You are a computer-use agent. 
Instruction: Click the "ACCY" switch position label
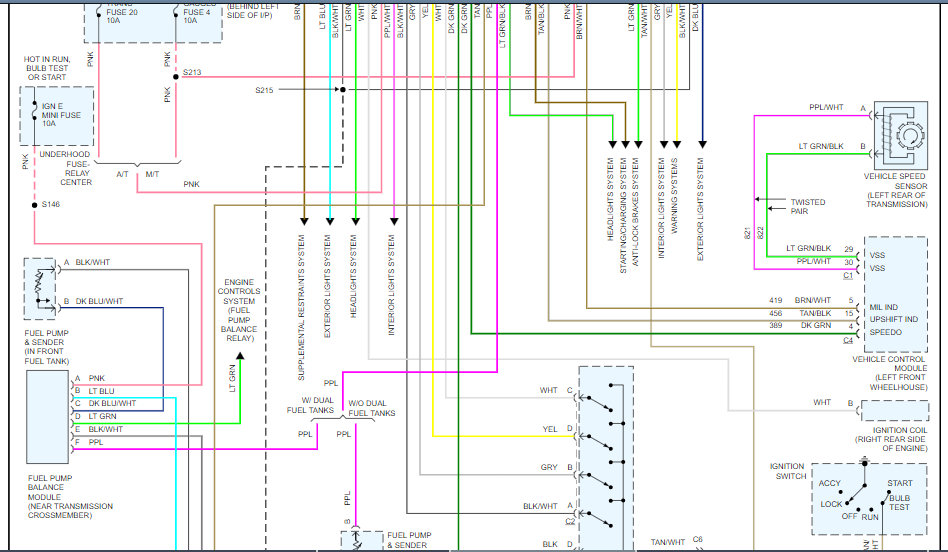coord(830,483)
